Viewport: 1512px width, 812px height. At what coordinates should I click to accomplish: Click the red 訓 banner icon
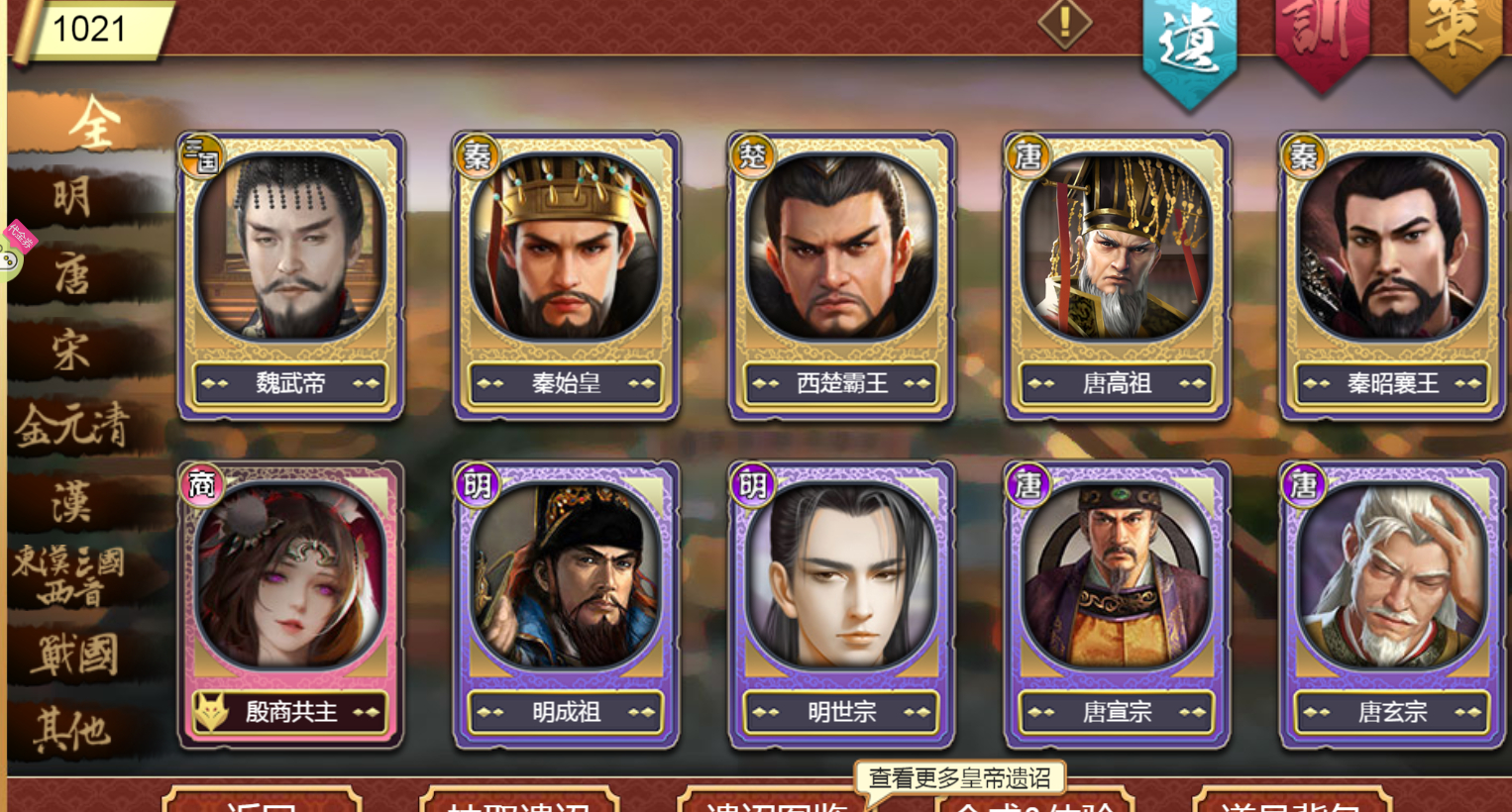click(x=1322, y=40)
